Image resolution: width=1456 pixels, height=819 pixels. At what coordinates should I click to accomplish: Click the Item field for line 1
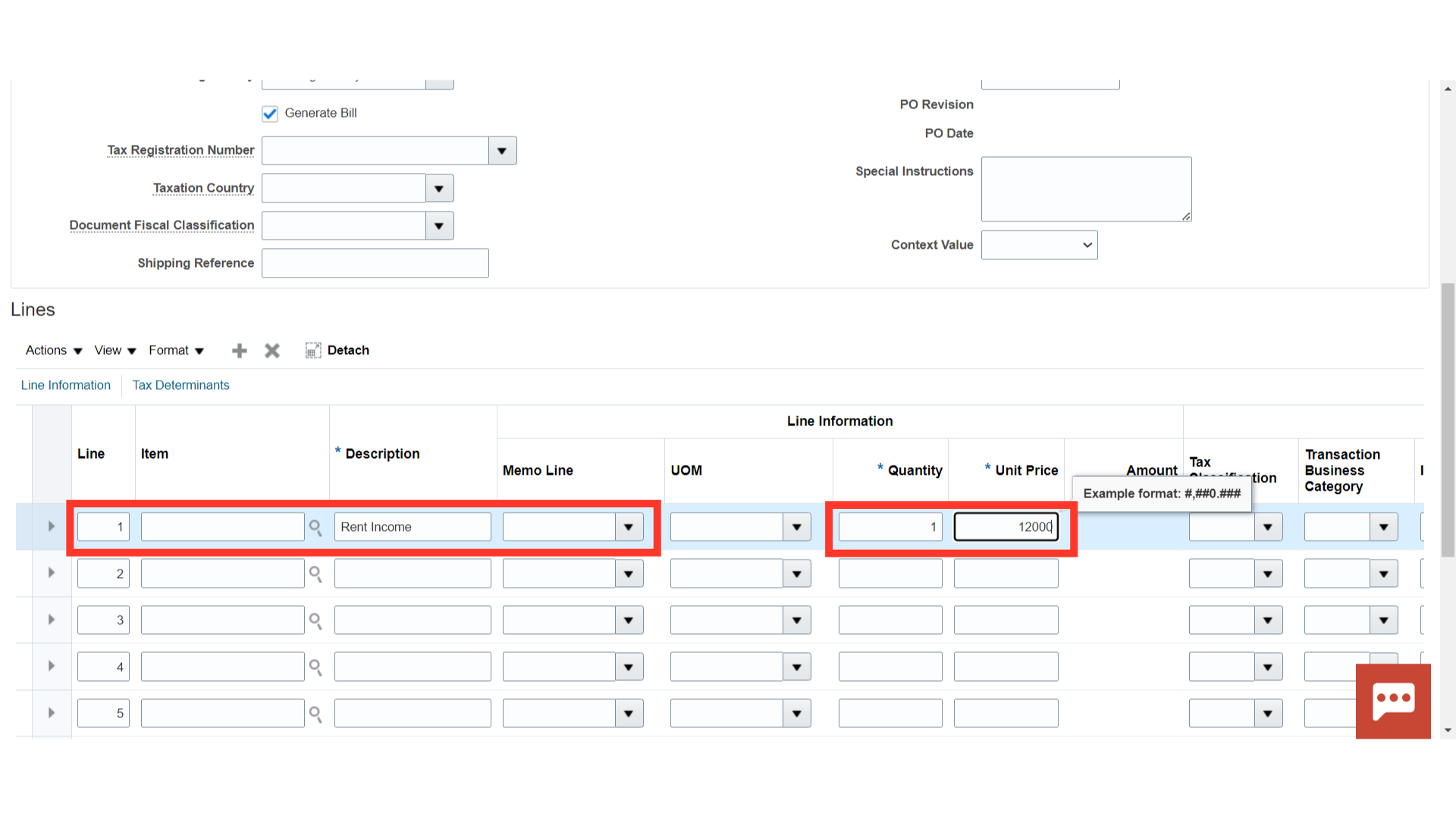(223, 527)
